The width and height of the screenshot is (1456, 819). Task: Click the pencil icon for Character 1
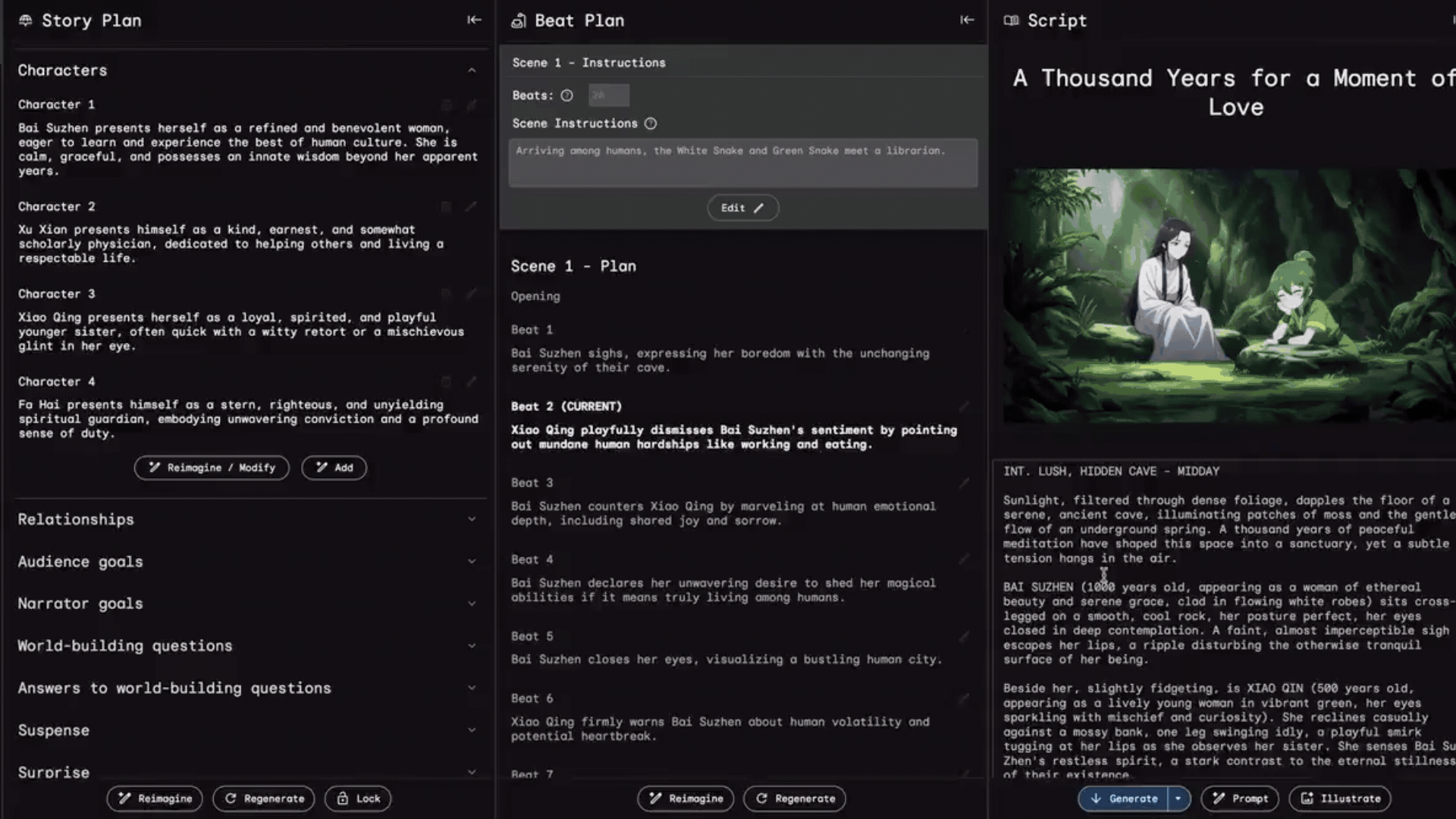tap(472, 105)
